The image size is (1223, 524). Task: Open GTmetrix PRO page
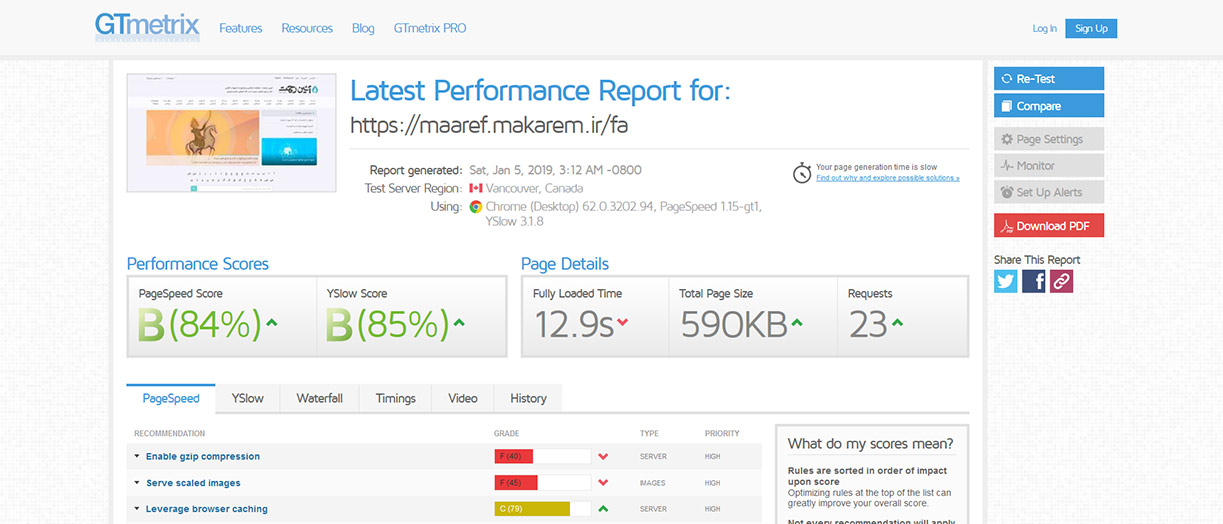point(430,28)
